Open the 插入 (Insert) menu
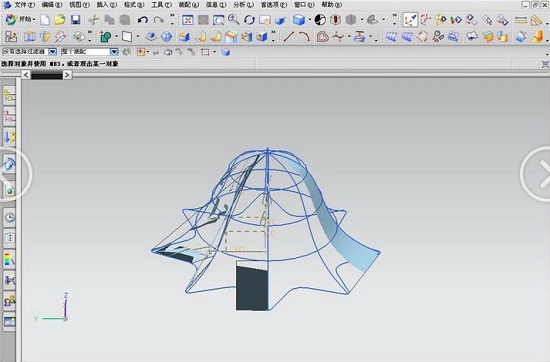Screen dimensions: 550x362 tap(107, 5)
